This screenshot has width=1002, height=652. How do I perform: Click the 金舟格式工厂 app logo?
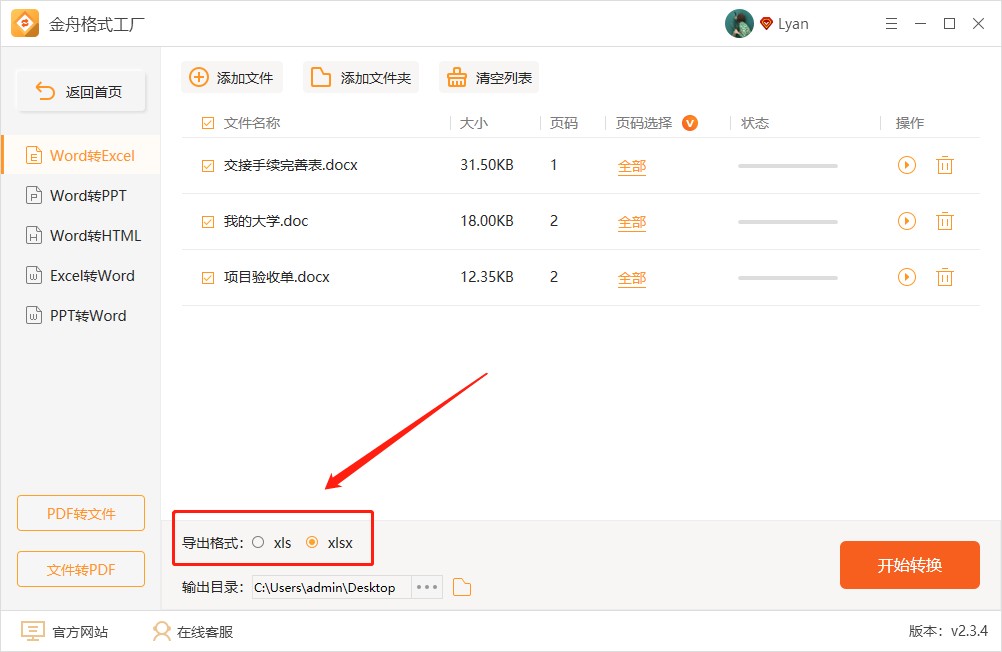(x=25, y=23)
